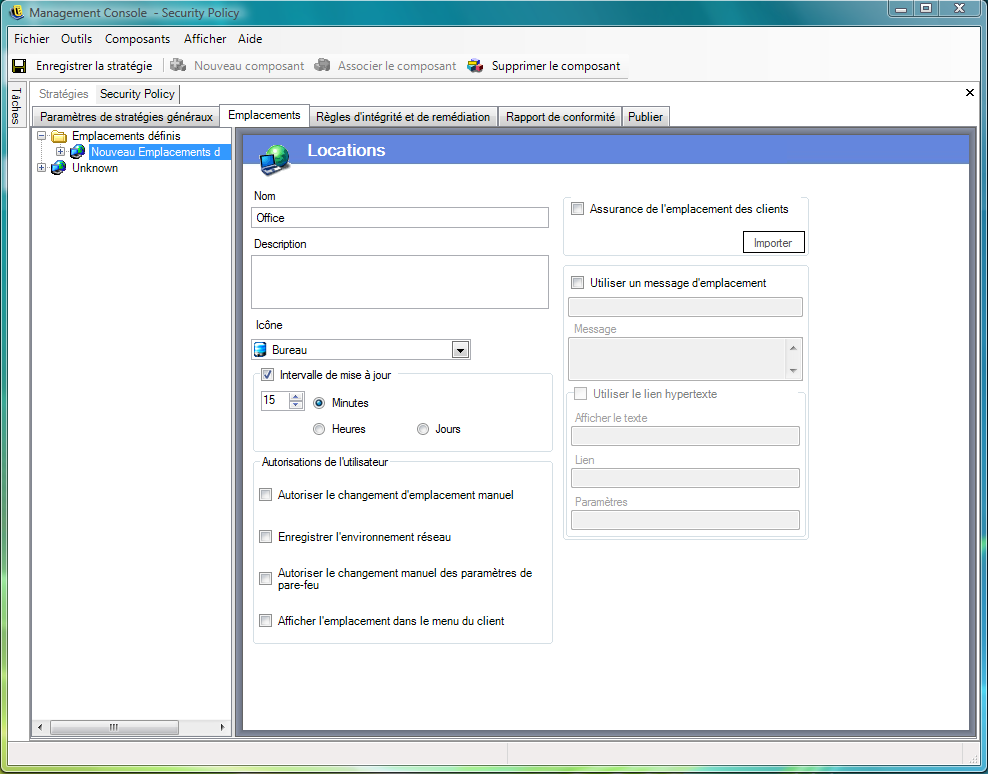The image size is (988, 774).
Task: Toggle Intervalle de mise à jour checkbox
Action: point(267,374)
